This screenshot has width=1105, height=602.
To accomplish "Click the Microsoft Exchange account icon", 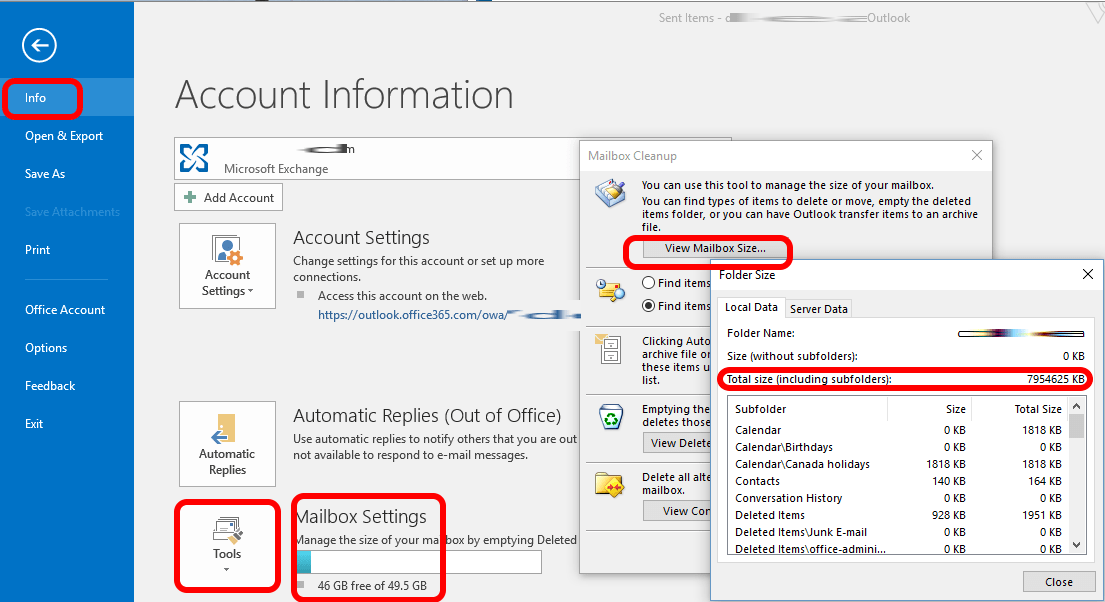I will point(194,158).
